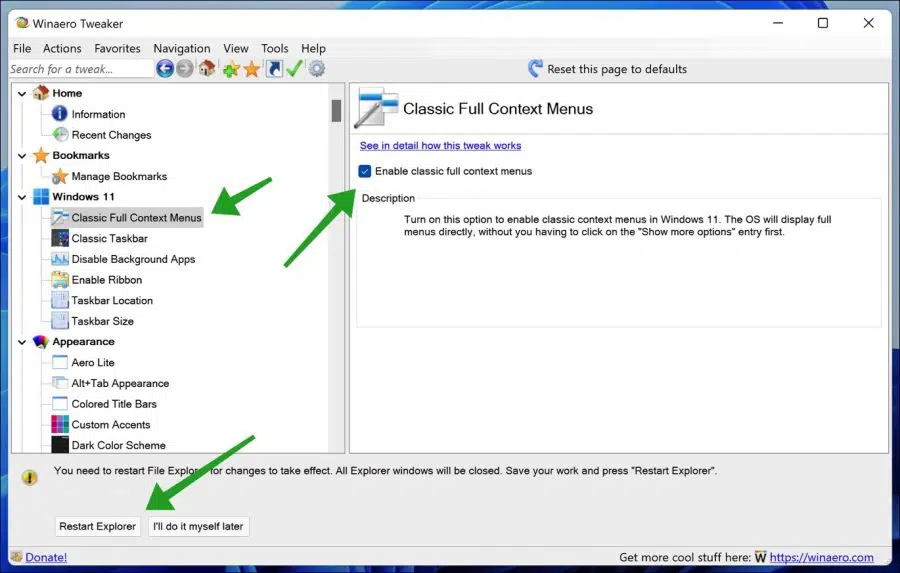
Task: Click the blue Back navigation arrow
Action: pyautogui.click(x=165, y=69)
